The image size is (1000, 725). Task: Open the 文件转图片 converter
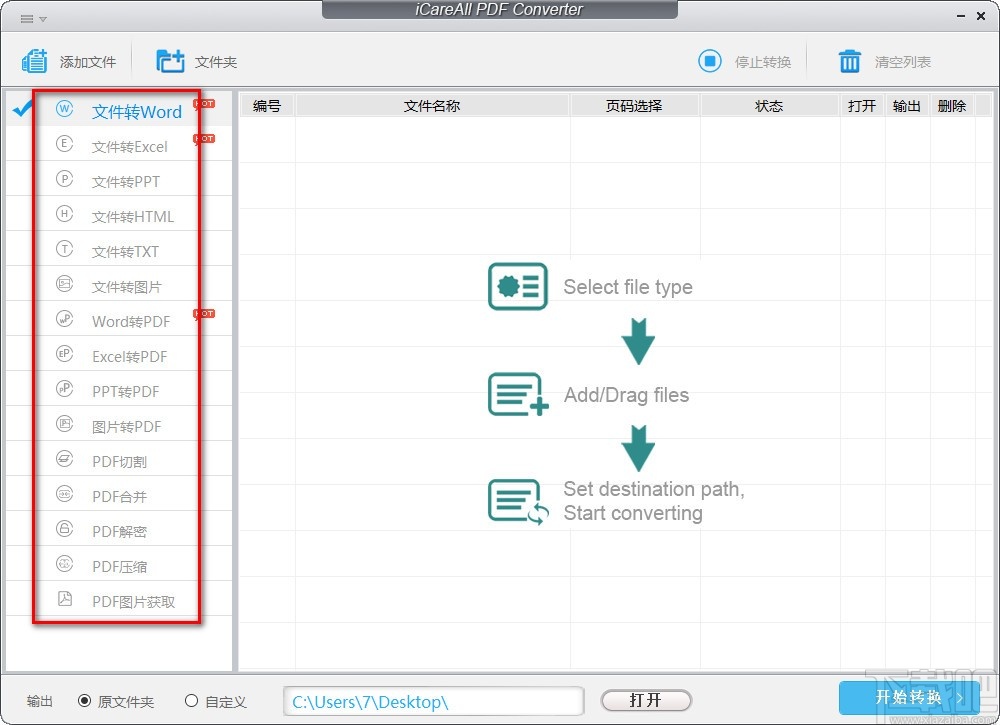pos(130,286)
